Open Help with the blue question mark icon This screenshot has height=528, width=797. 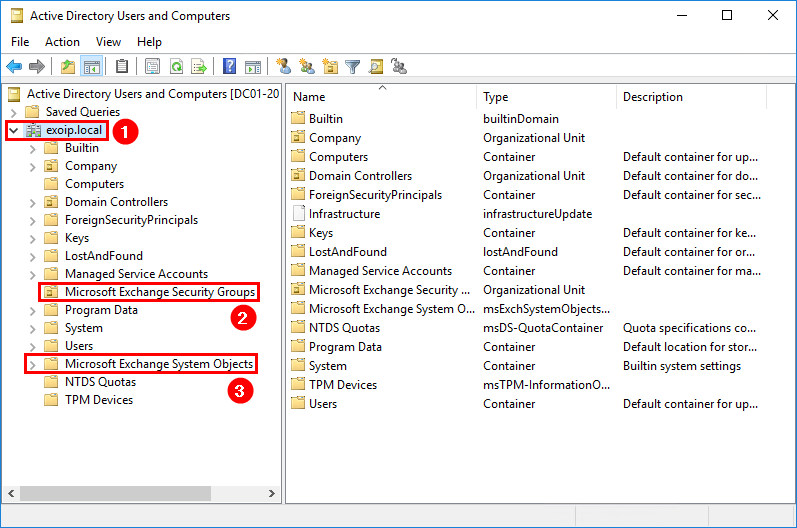click(x=229, y=66)
